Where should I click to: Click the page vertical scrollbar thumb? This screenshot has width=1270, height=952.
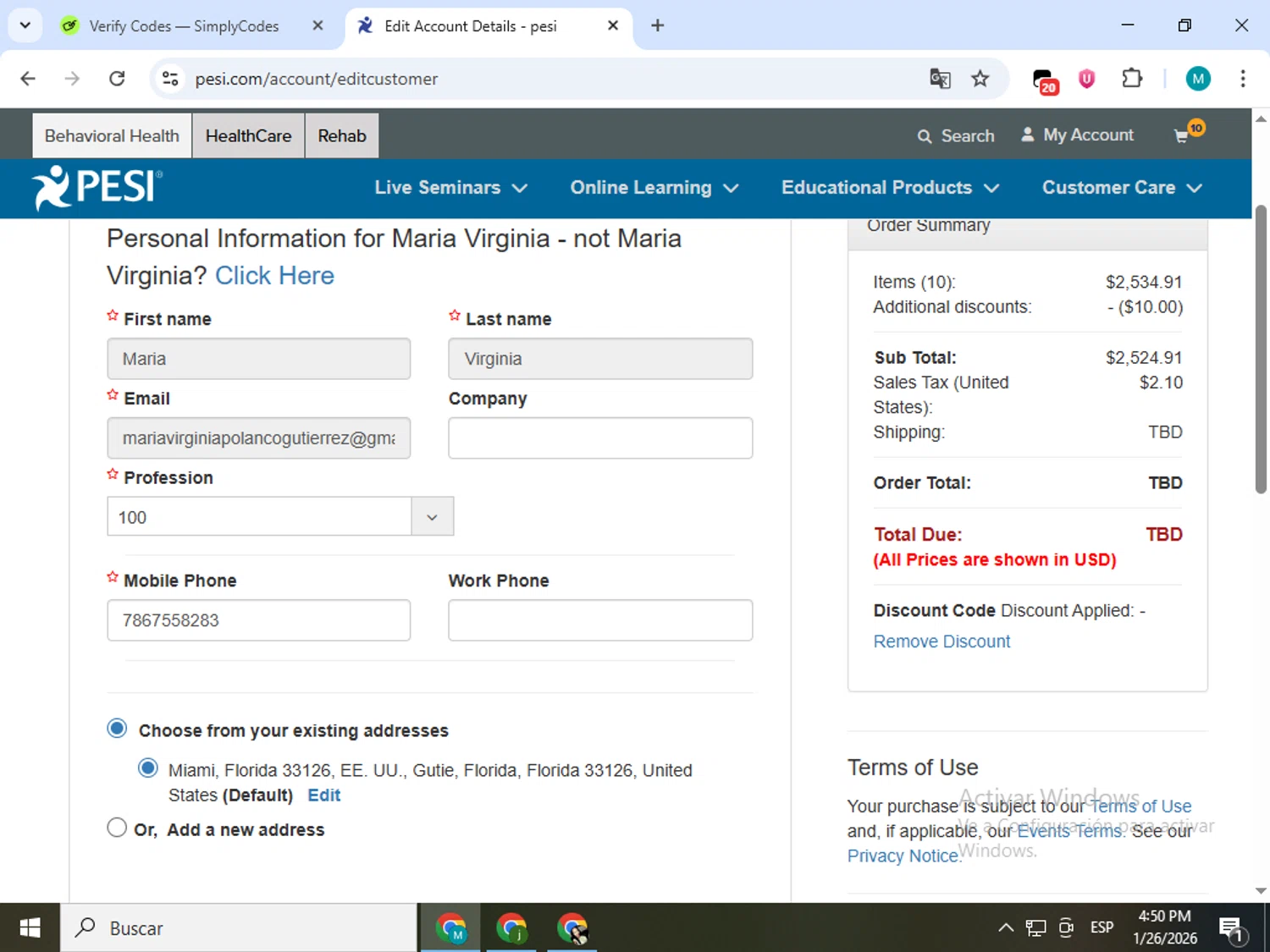pyautogui.click(x=1261, y=349)
